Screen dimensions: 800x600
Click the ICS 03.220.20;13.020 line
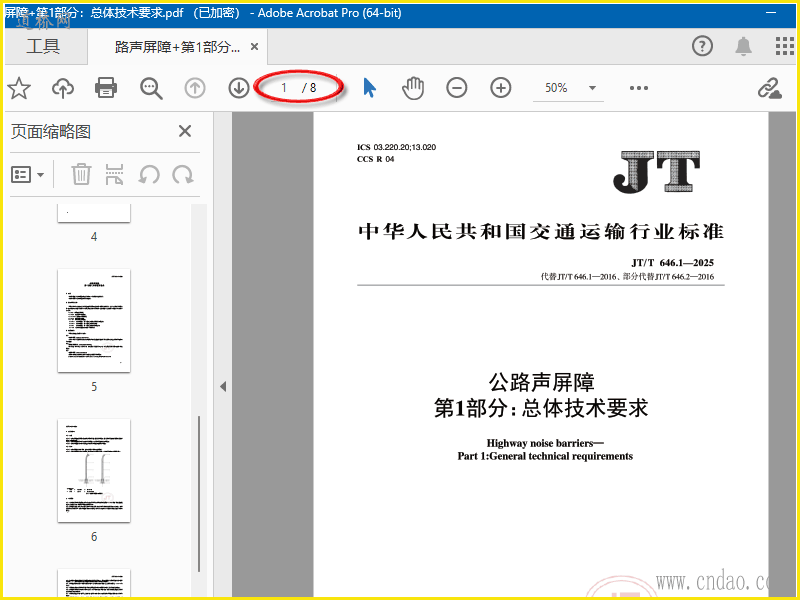396,147
